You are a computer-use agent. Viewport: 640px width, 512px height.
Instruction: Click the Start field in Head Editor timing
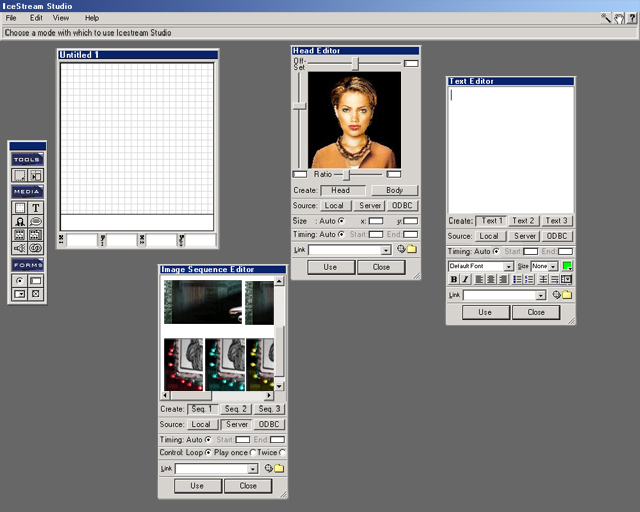click(376, 234)
